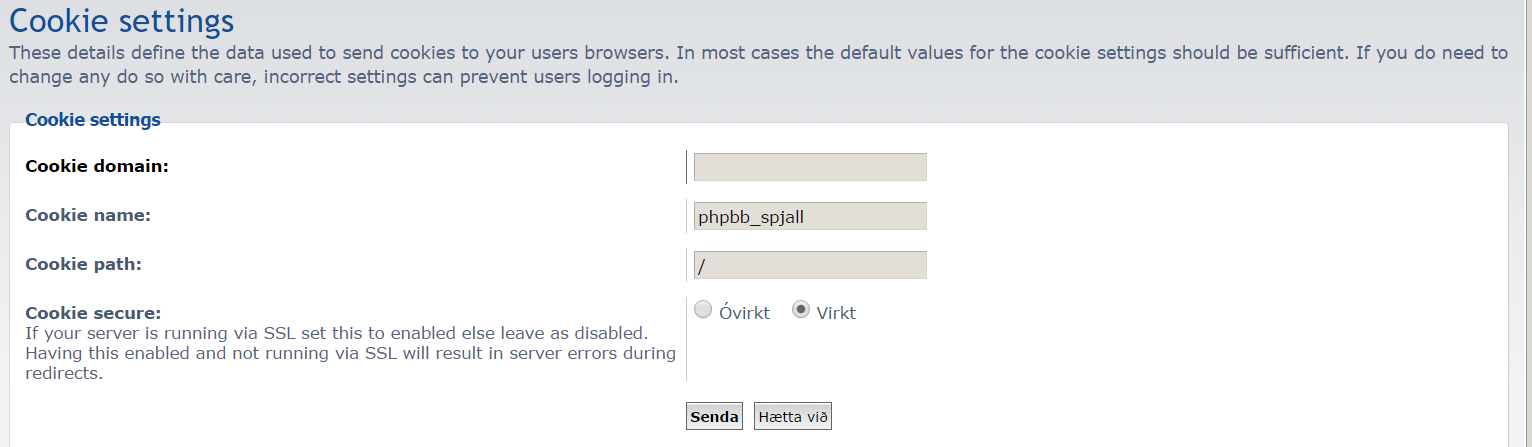Click the 'Virkt' text label
The height and width of the screenshot is (447, 1532).
click(836, 313)
